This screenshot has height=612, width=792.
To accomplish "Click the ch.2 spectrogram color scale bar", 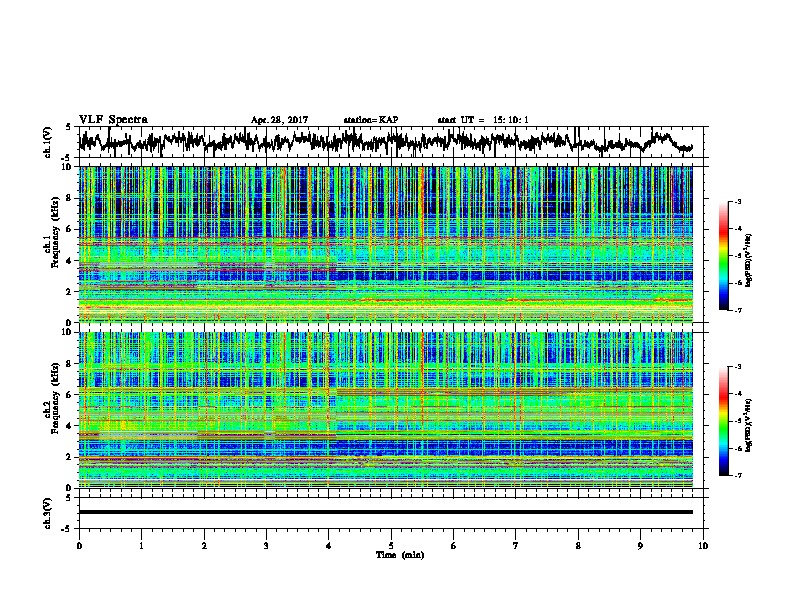I will tap(723, 421).
